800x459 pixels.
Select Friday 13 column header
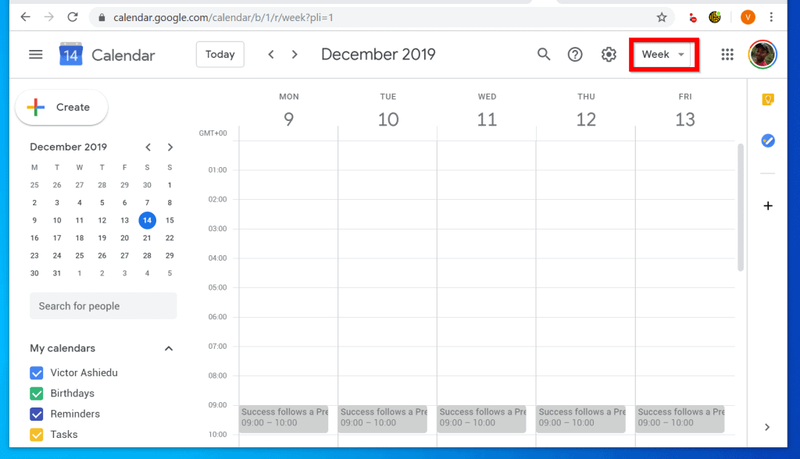pyautogui.click(x=685, y=111)
